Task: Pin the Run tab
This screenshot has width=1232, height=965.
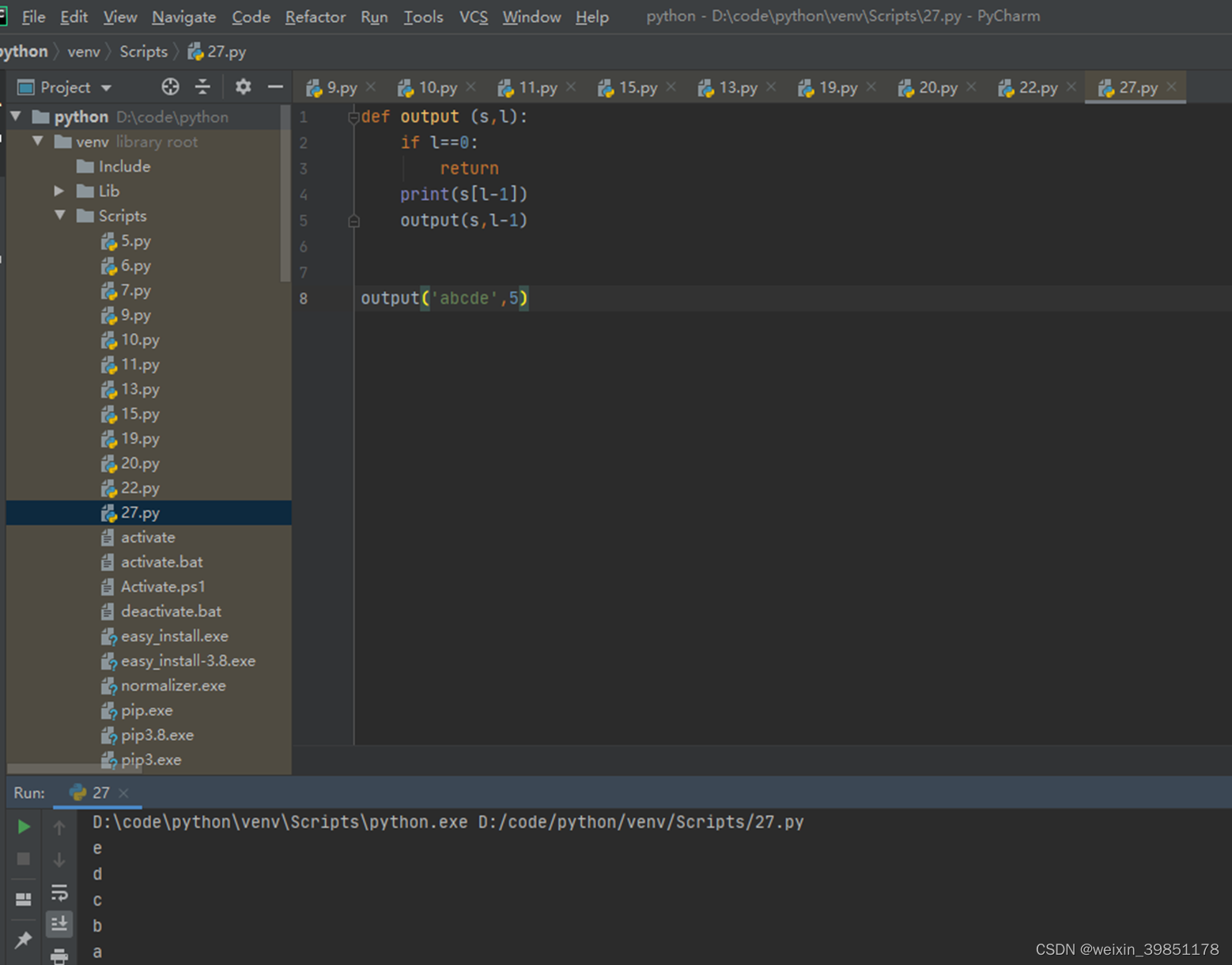Action: click(x=24, y=940)
